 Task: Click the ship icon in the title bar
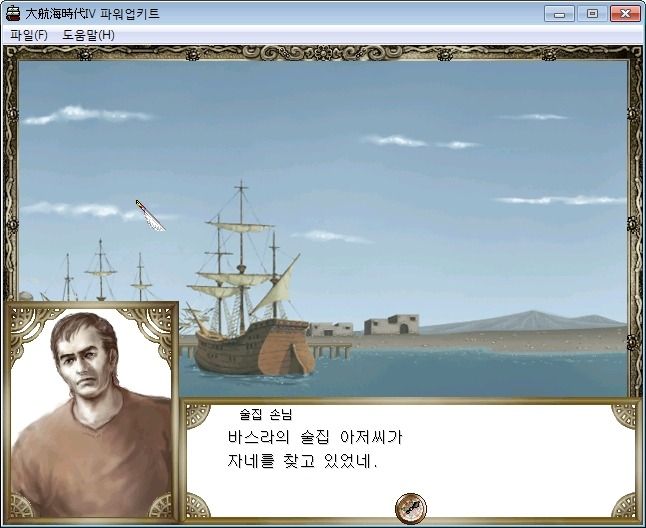pos(13,13)
